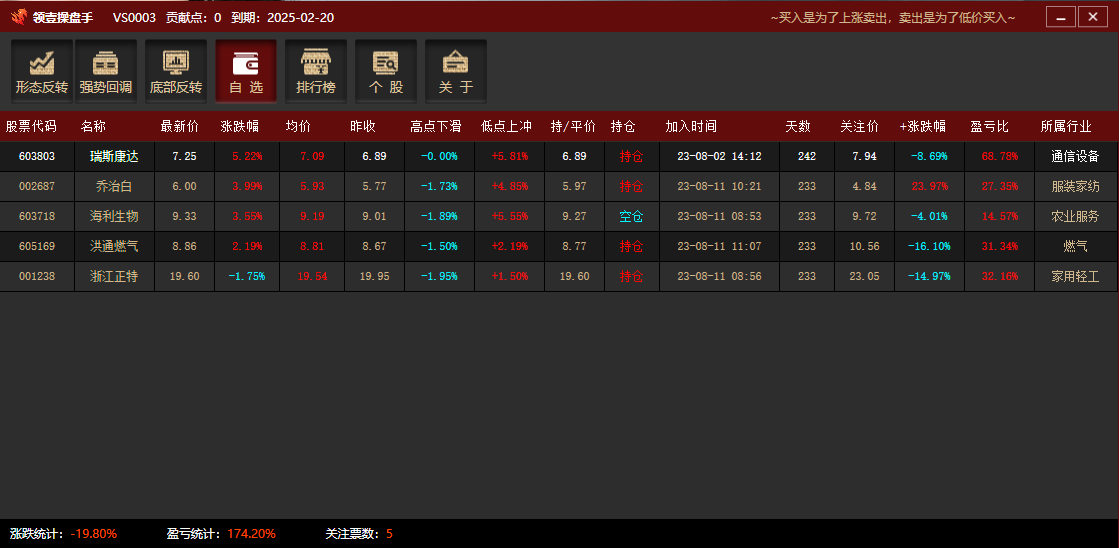
Task: Open the 排行榜 rankings
Action: point(316,71)
